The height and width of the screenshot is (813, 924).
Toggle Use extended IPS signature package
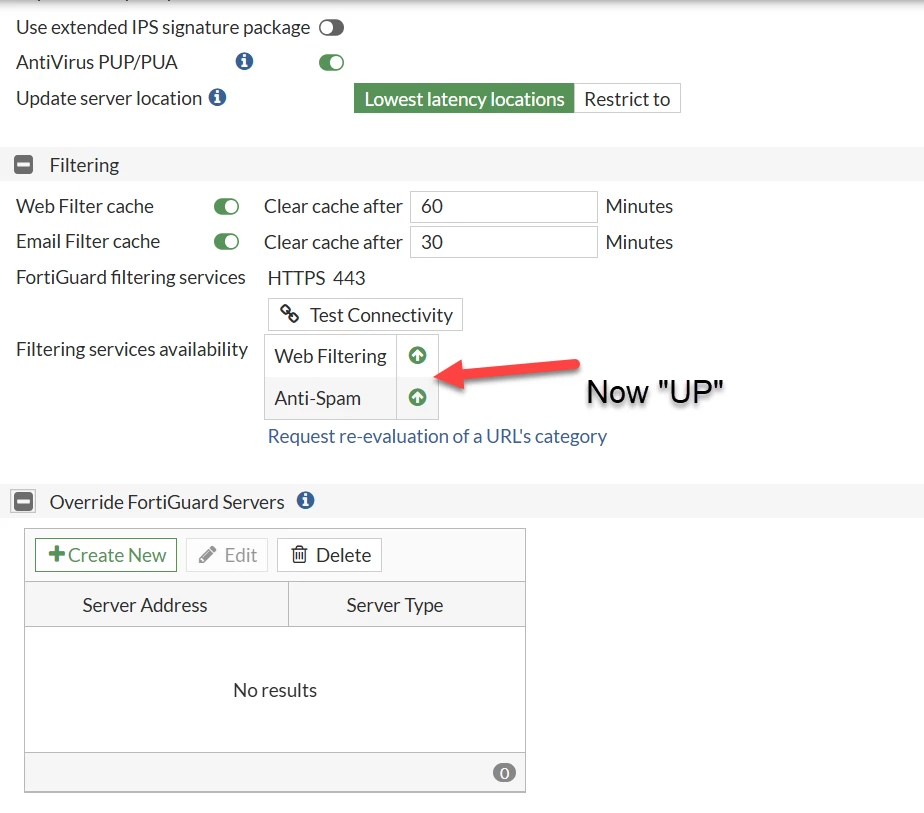point(331,28)
